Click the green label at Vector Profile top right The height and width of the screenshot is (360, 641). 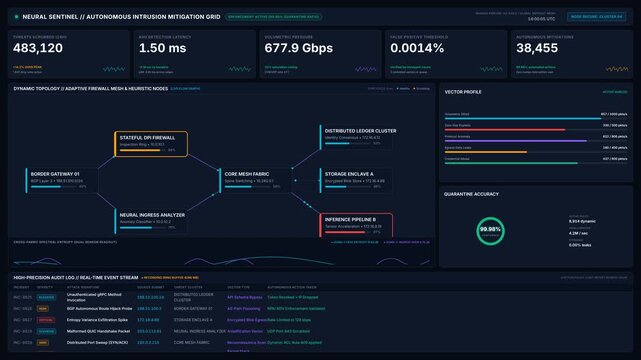pyautogui.click(x=615, y=92)
